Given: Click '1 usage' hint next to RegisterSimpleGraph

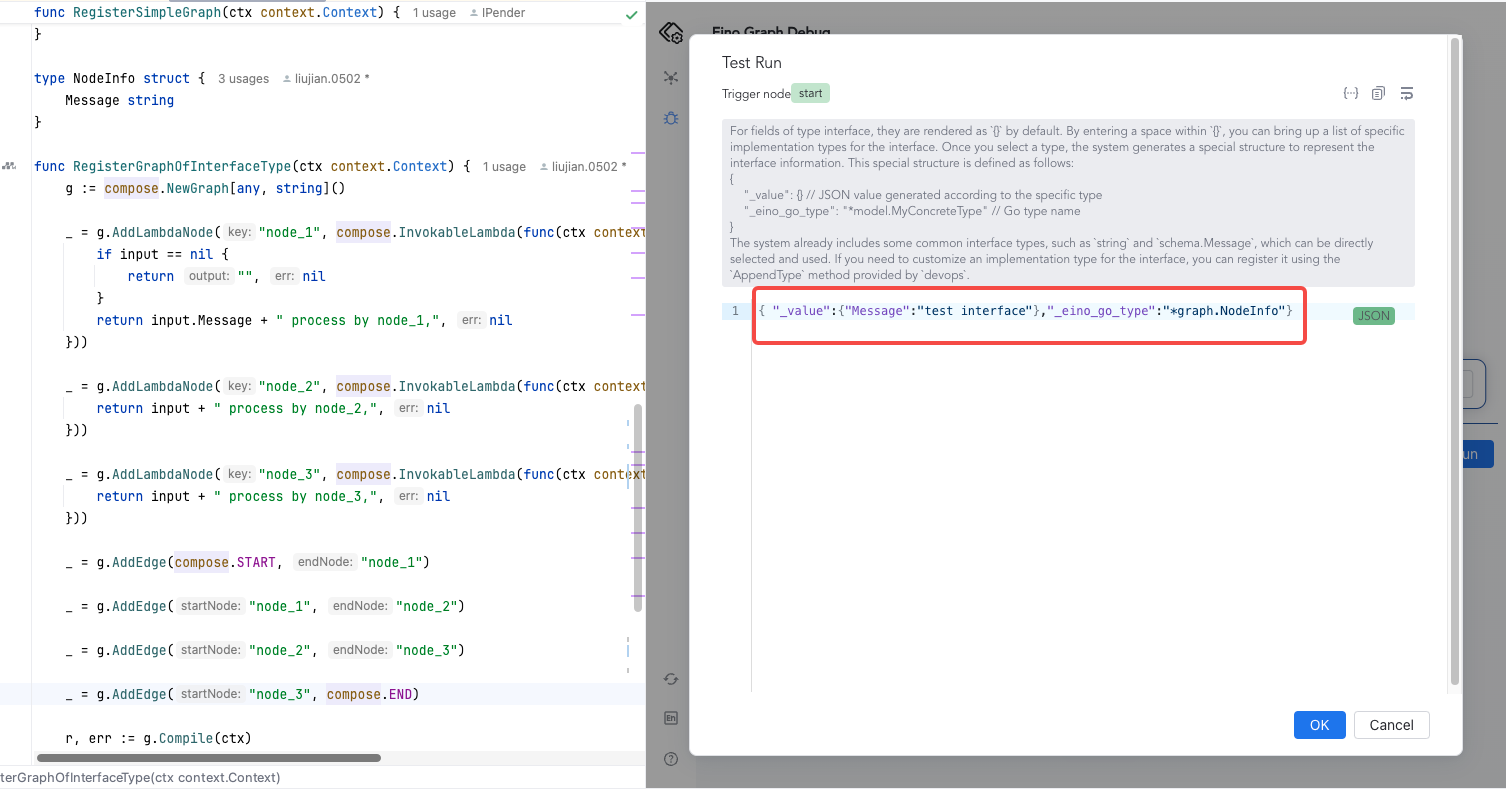Looking at the screenshot, I should [x=434, y=13].
